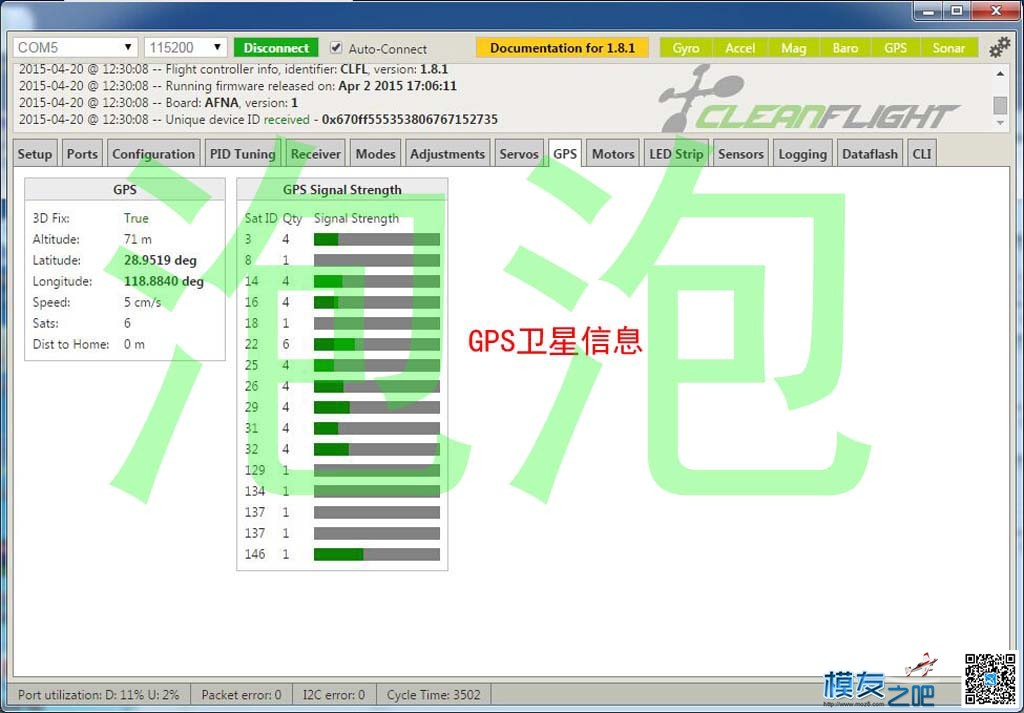Switch to the Setup tab
This screenshot has width=1024, height=713.
pyautogui.click(x=35, y=154)
